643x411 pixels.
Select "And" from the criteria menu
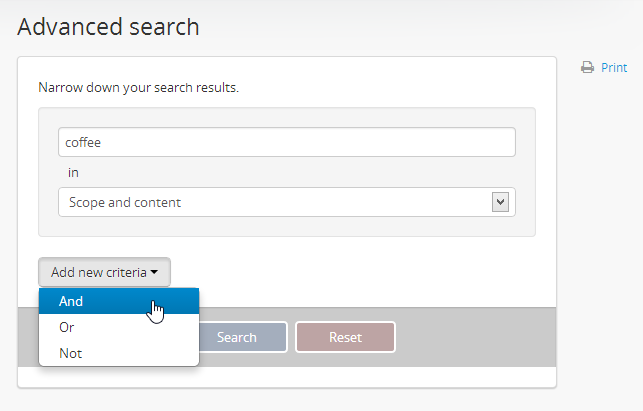(x=72, y=301)
